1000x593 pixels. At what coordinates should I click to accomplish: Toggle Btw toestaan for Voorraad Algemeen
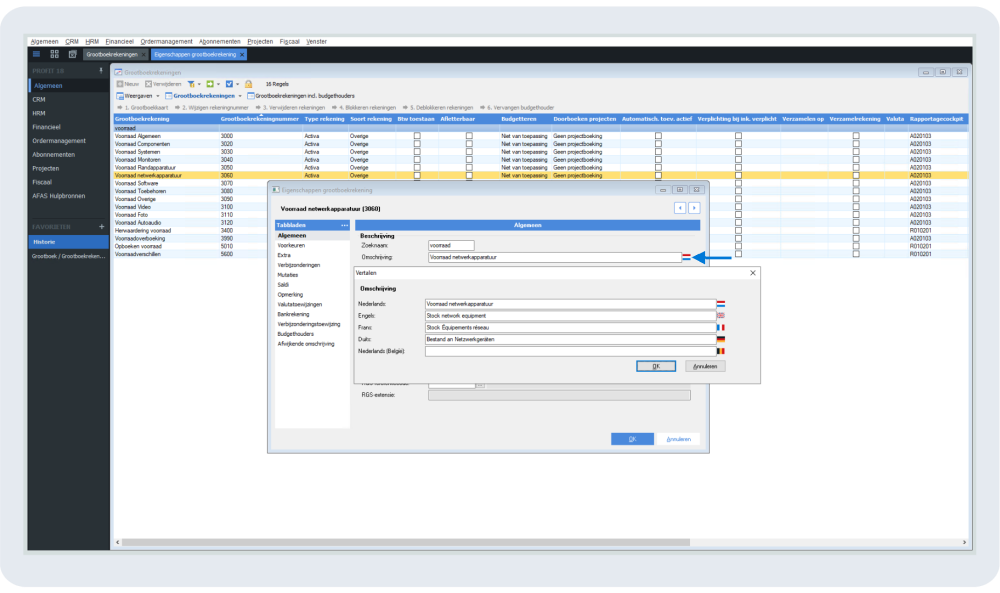pos(417,136)
